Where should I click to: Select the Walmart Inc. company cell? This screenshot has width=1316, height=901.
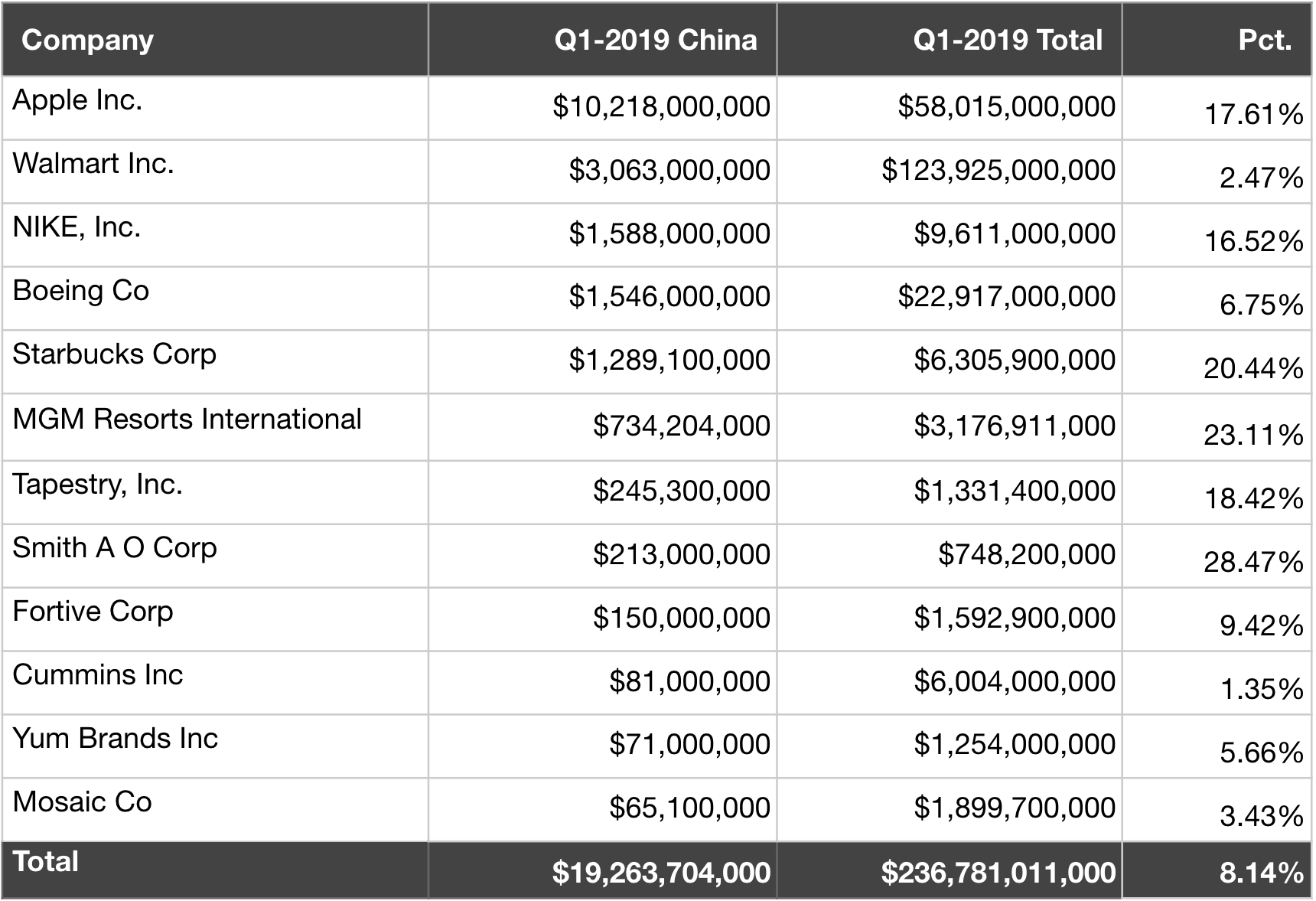pyautogui.click(x=93, y=164)
